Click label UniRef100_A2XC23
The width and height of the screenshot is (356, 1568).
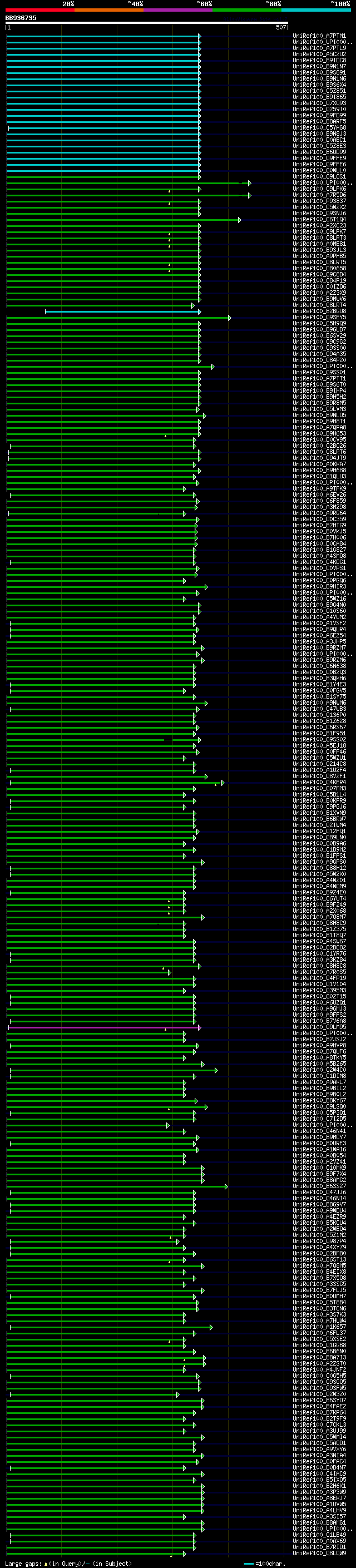point(319,226)
